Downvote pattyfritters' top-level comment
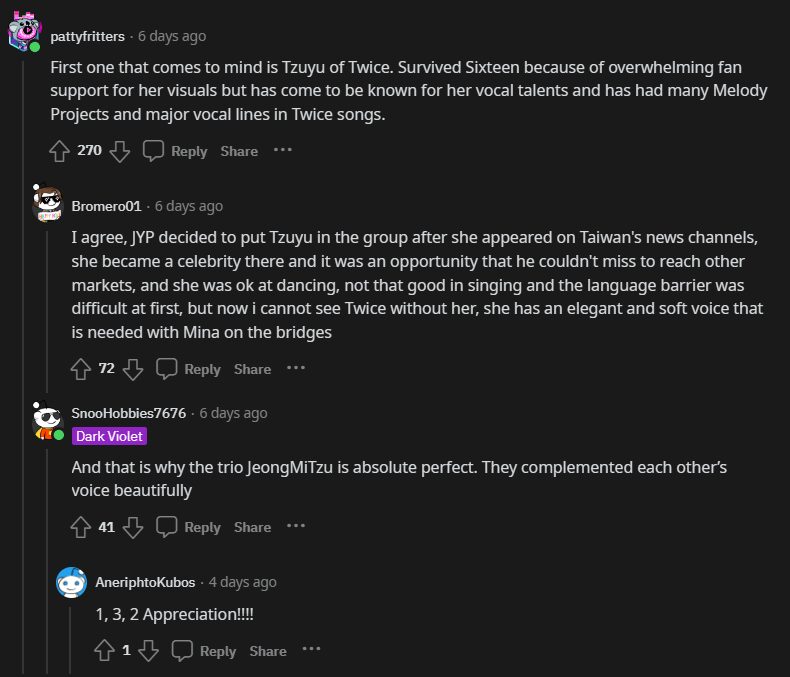790x677 pixels. [x=120, y=151]
